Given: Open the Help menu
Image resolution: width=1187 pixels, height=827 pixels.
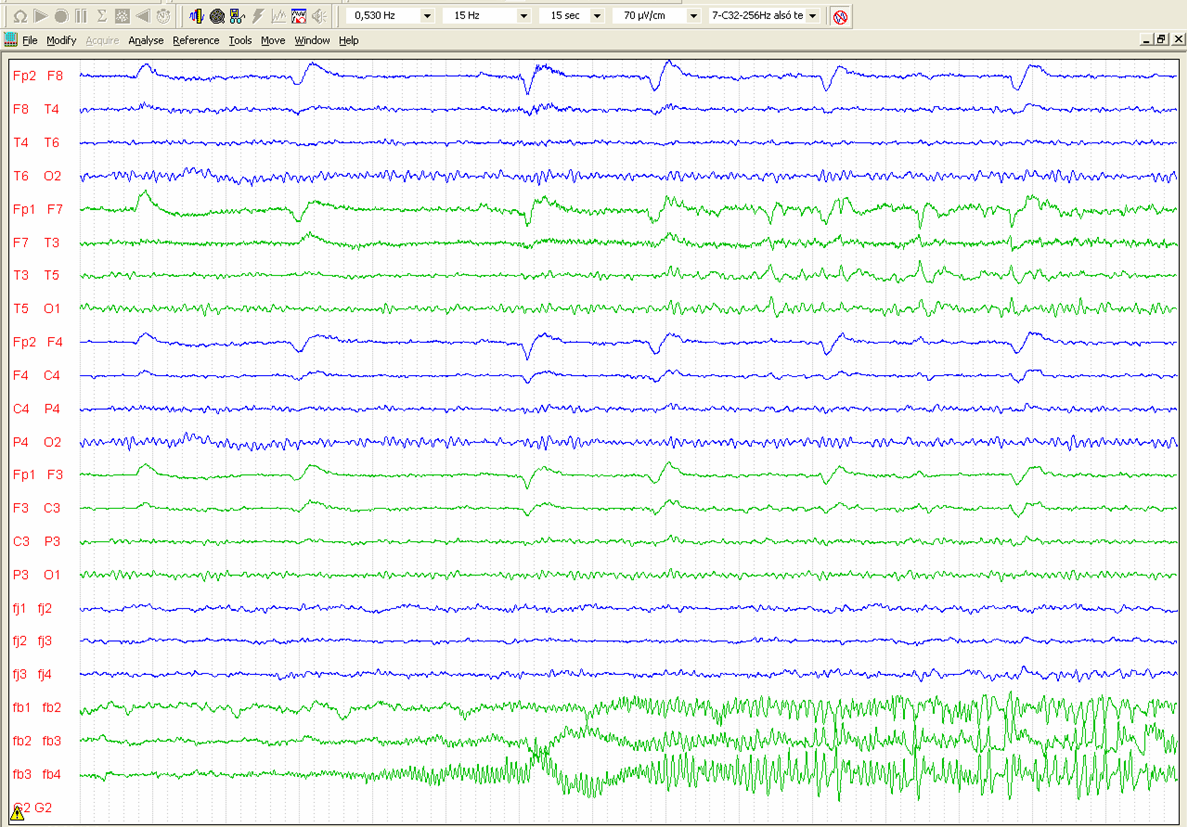Looking at the screenshot, I should tap(348, 40).
